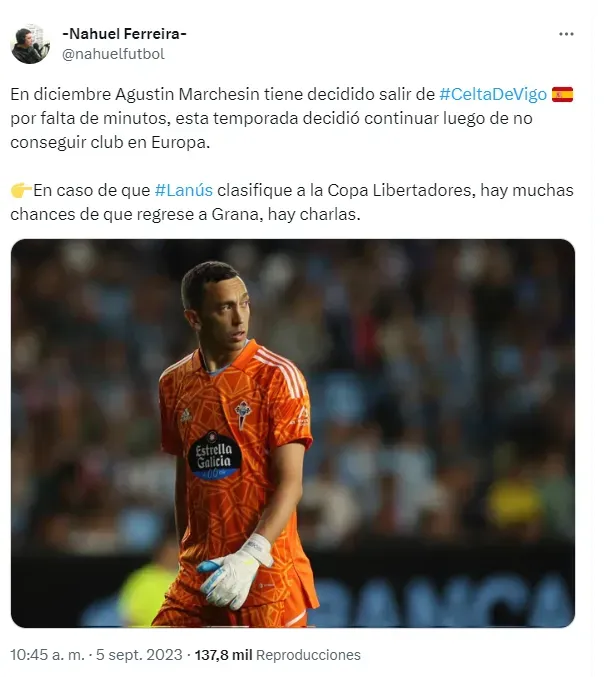
Task: View the 137,8 mil Reproducciones count
Action: coord(278,655)
